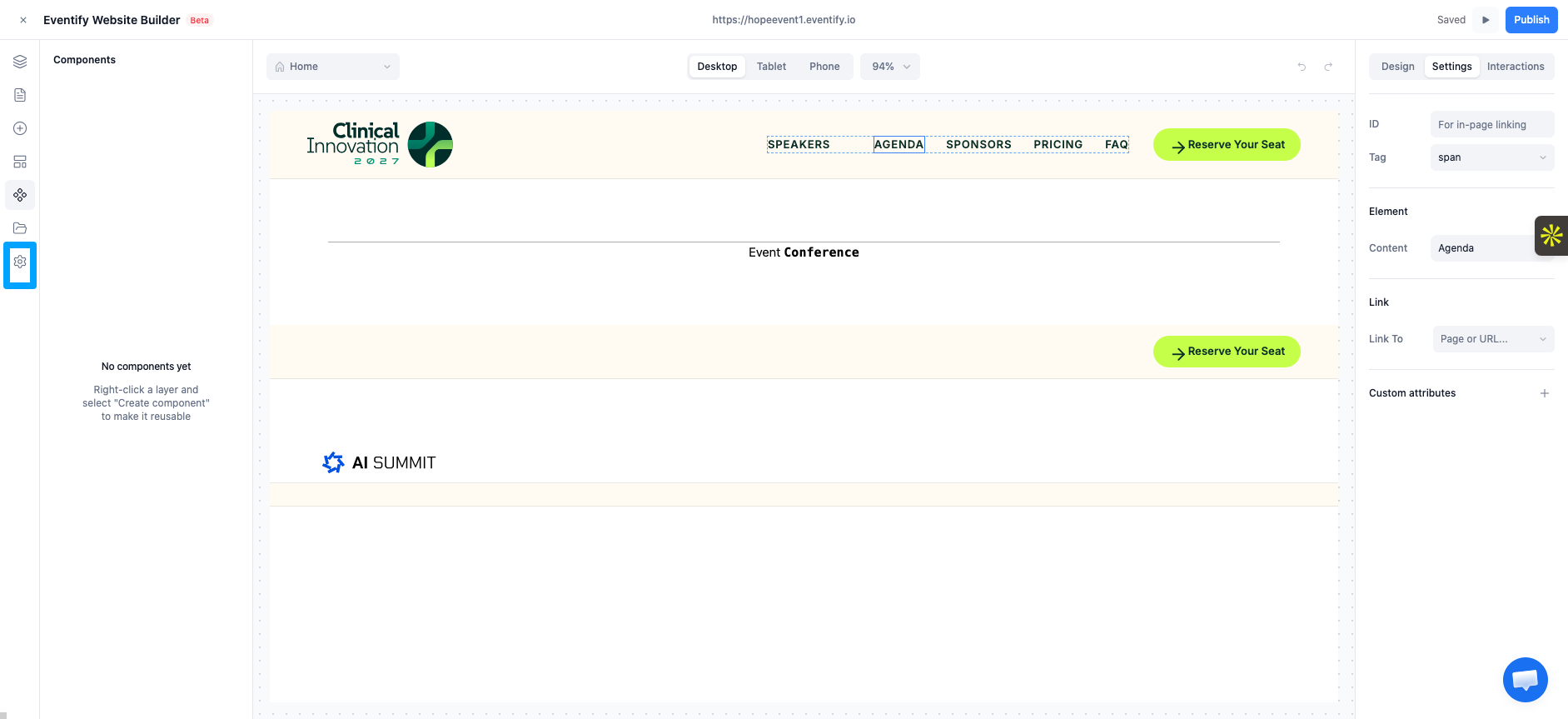Open the 94% zoom dropdown

[890, 67]
